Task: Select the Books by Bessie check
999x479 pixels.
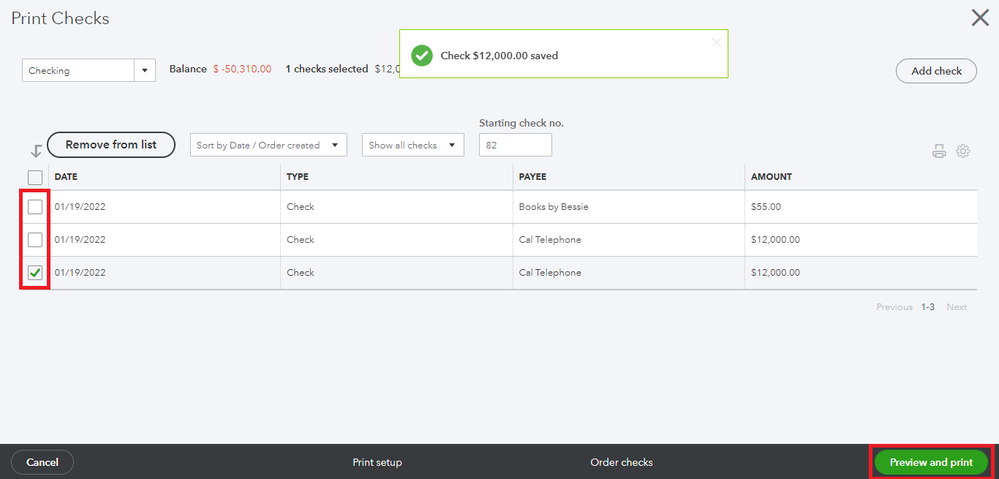Action: click(x=35, y=207)
